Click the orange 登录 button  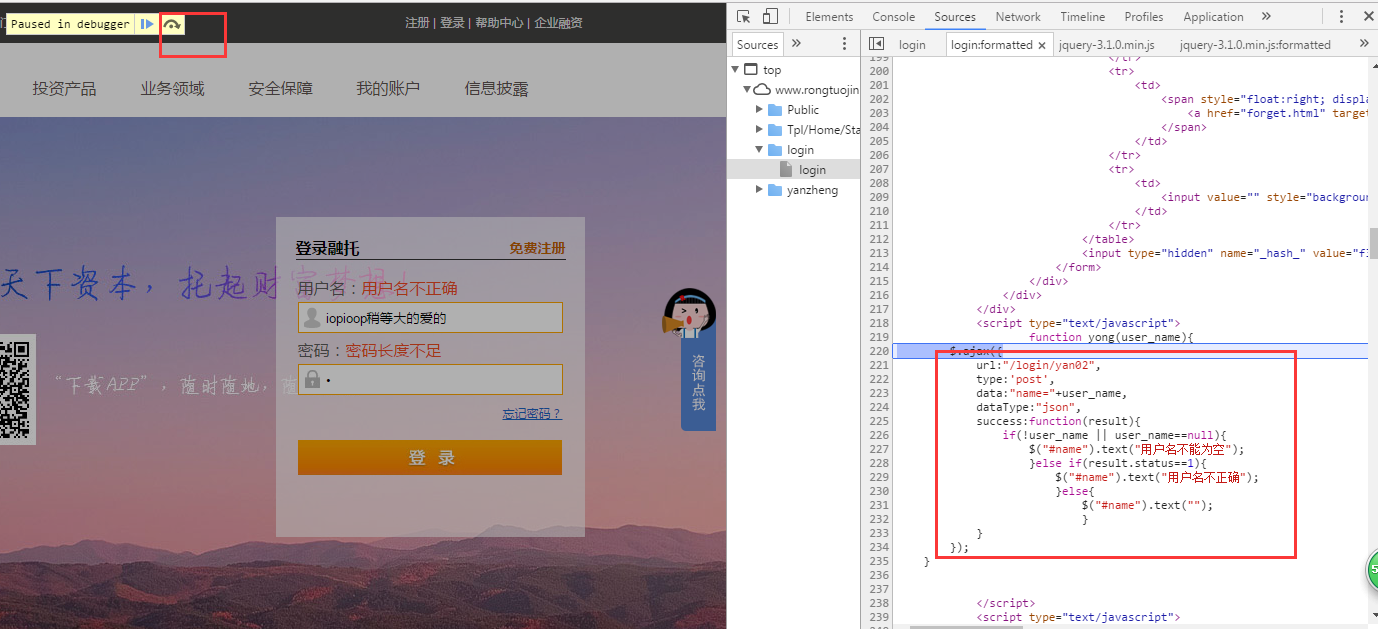tap(430, 457)
